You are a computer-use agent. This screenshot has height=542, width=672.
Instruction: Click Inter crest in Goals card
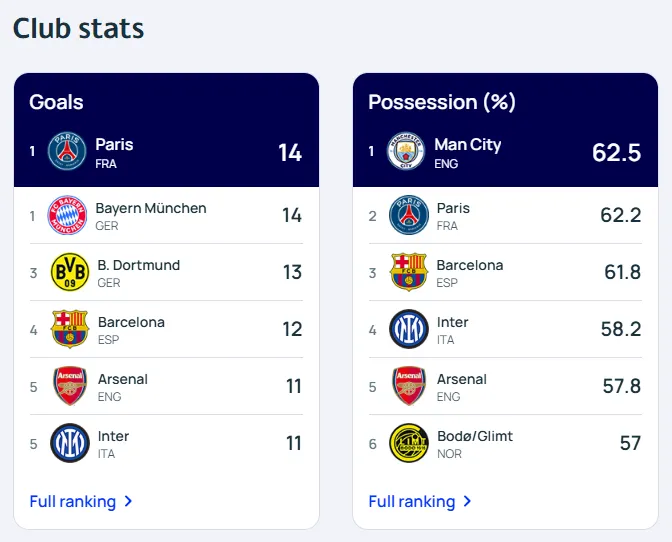69,443
